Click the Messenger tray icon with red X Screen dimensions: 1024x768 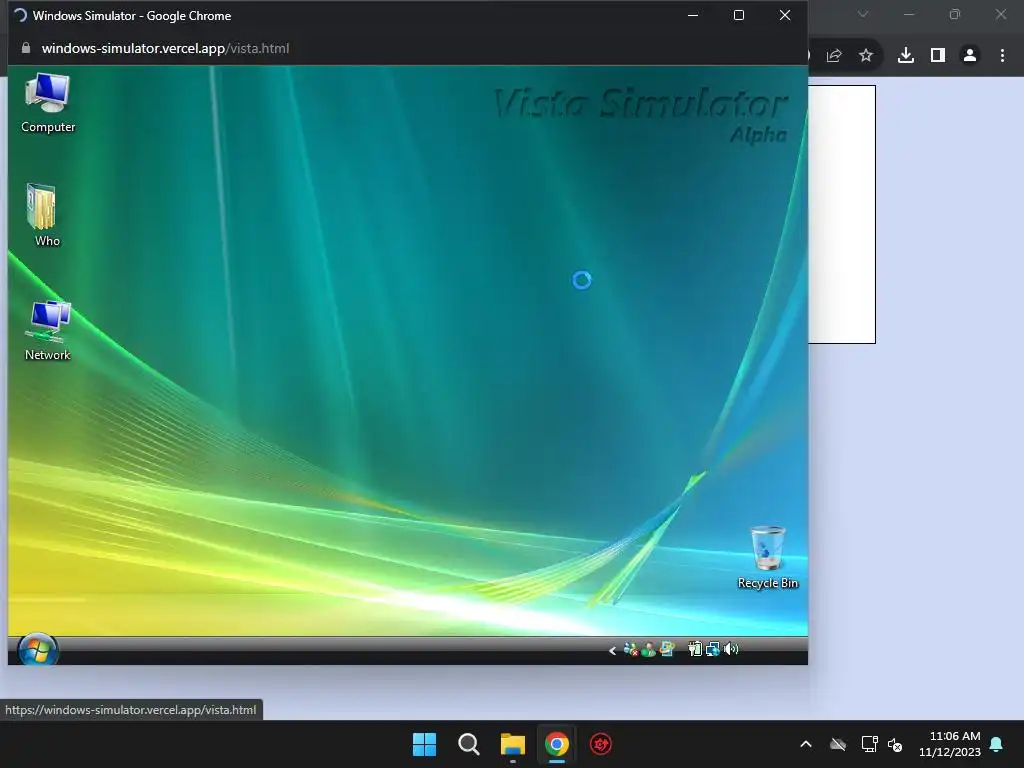coord(631,649)
